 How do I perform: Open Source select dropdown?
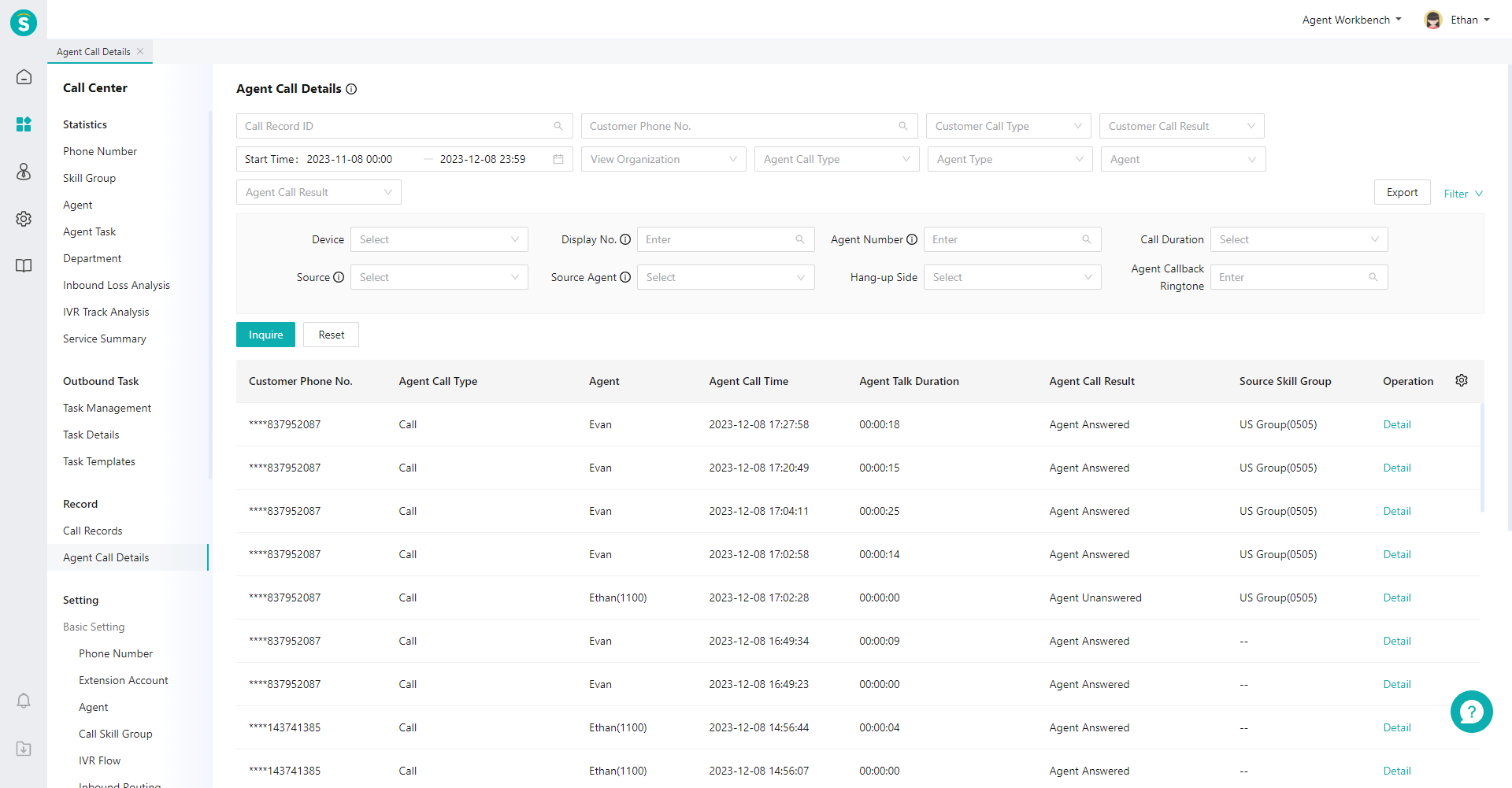(439, 277)
